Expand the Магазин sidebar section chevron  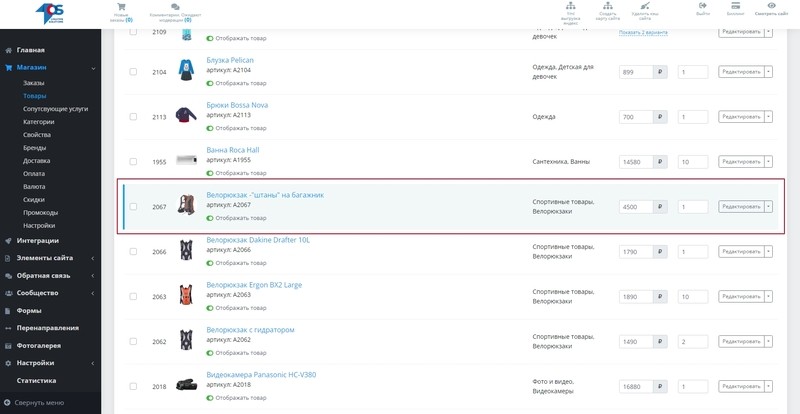pos(93,67)
